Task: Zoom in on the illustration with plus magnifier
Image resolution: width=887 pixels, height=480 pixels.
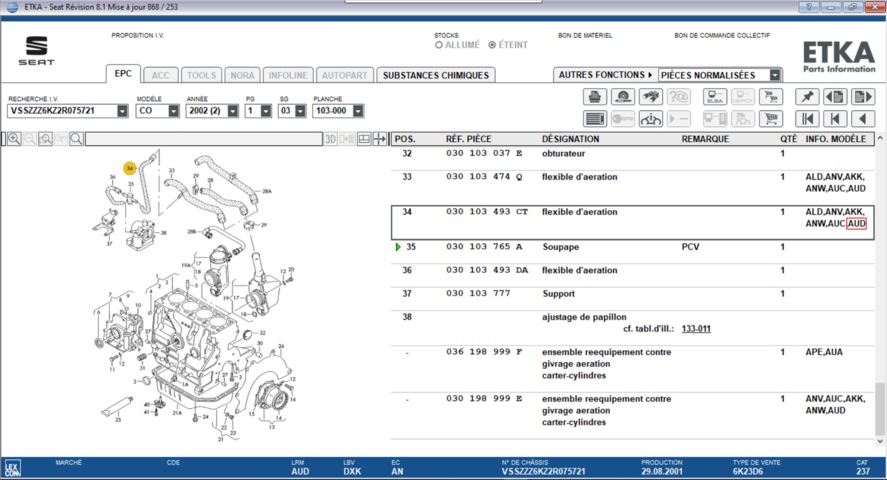Action: (14, 139)
